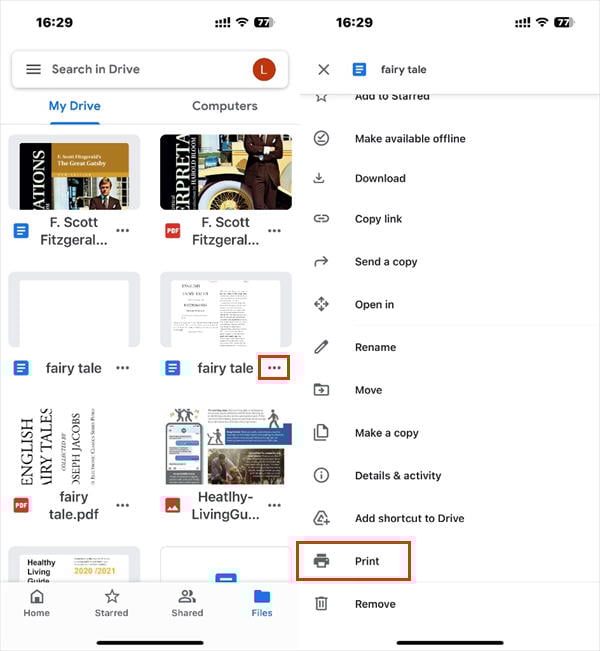Click the image file icon beside Heatlhy-LivingGu...
600x651 pixels.
(x=173, y=505)
